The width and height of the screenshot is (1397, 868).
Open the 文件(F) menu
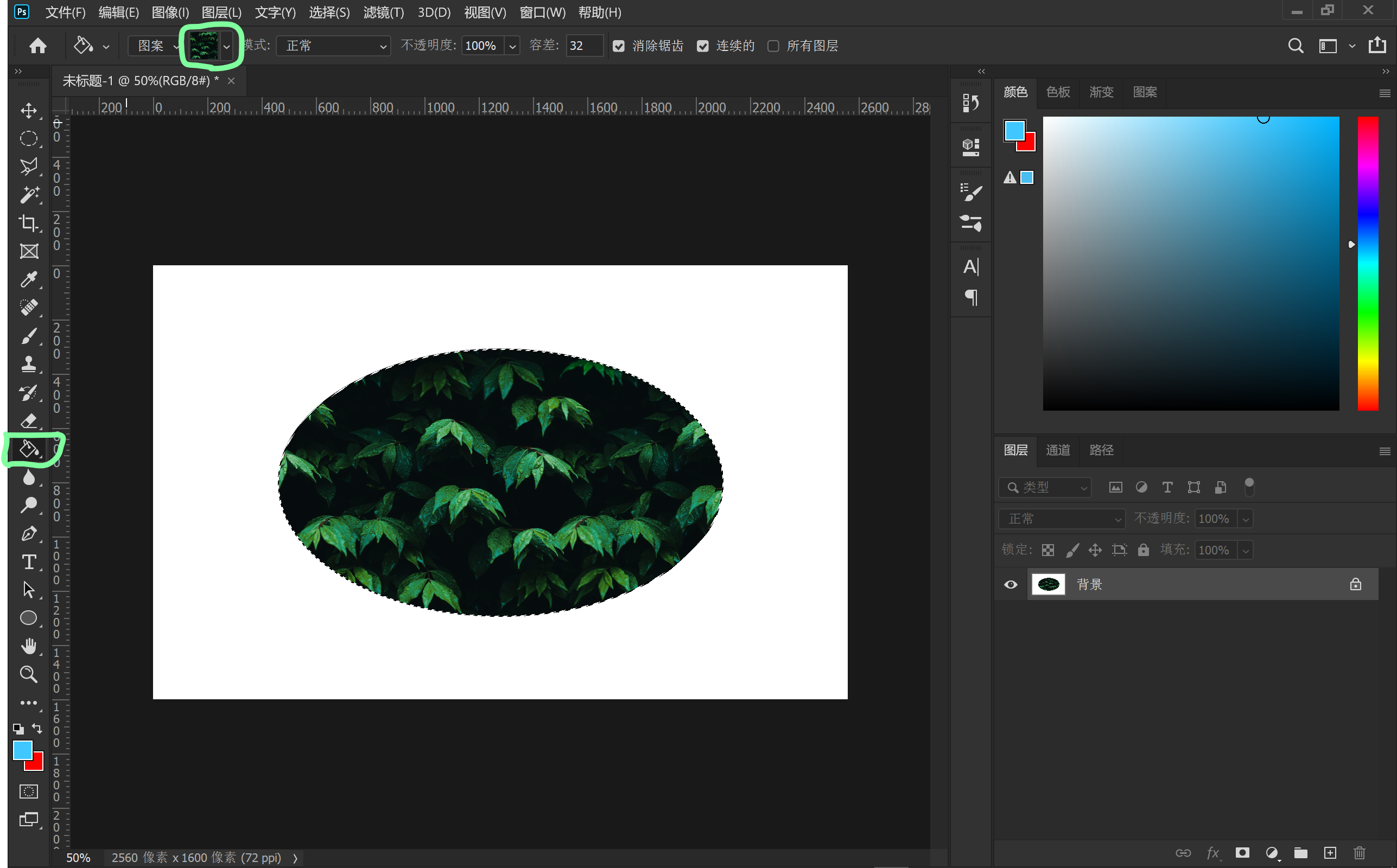pyautogui.click(x=66, y=12)
